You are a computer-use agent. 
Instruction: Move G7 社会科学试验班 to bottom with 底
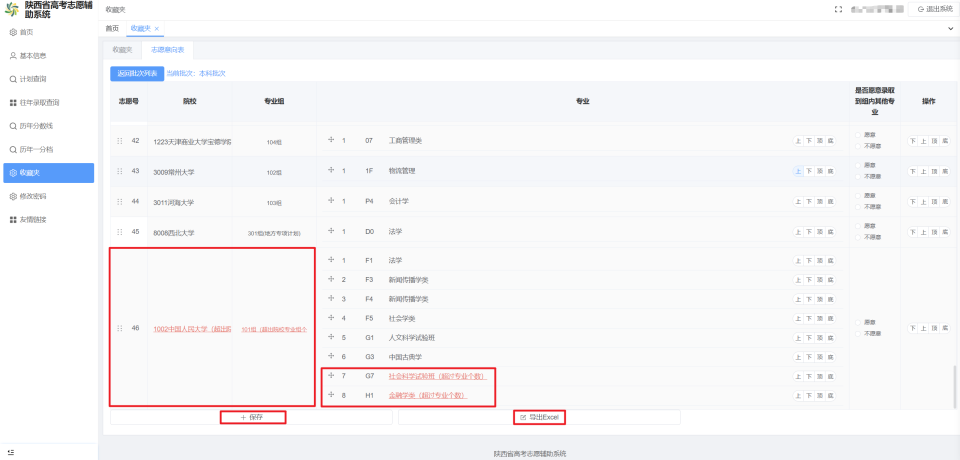coord(831,377)
